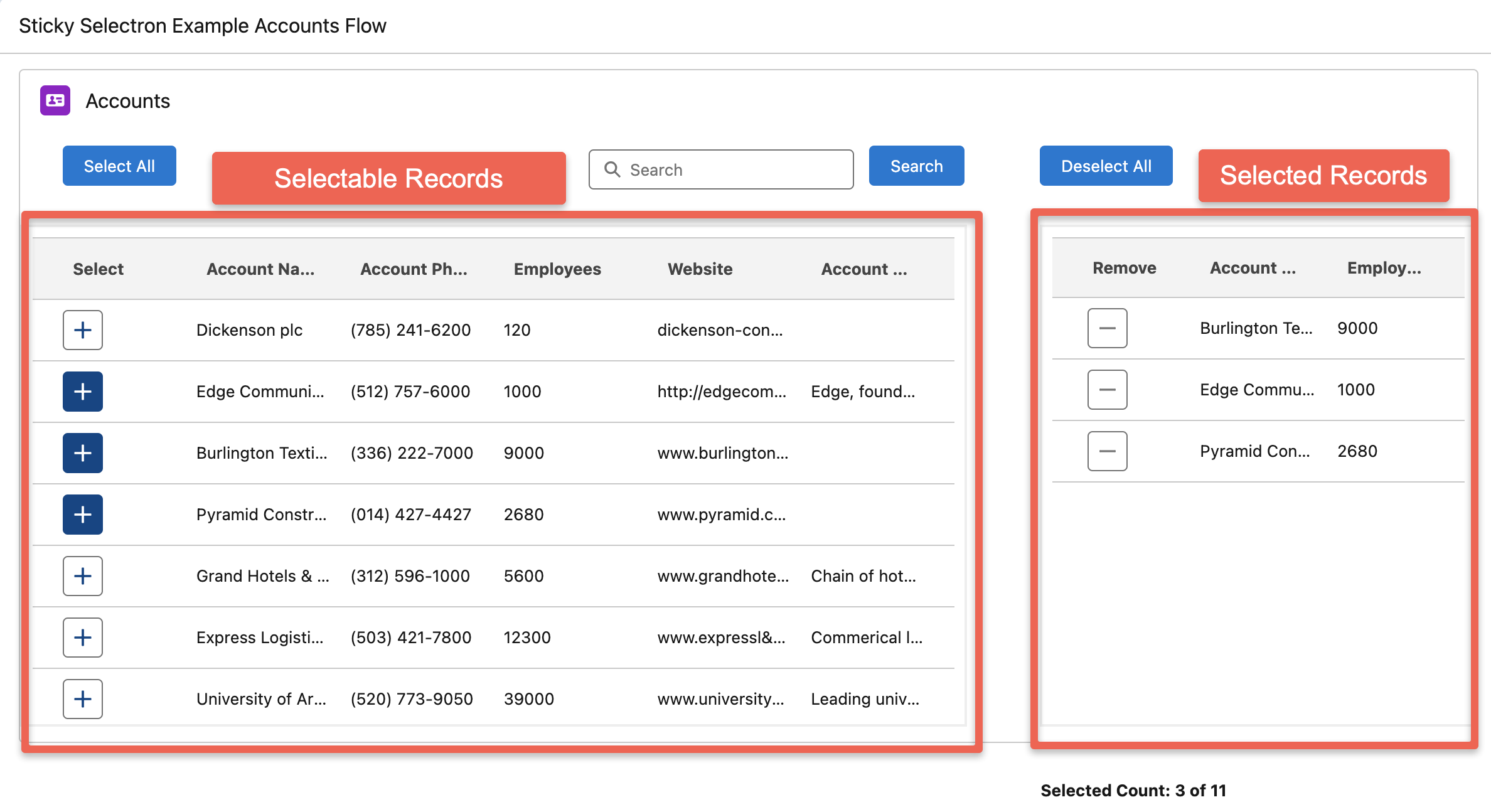Click the Account Na... column header
The height and width of the screenshot is (812, 1491).
[x=260, y=269]
